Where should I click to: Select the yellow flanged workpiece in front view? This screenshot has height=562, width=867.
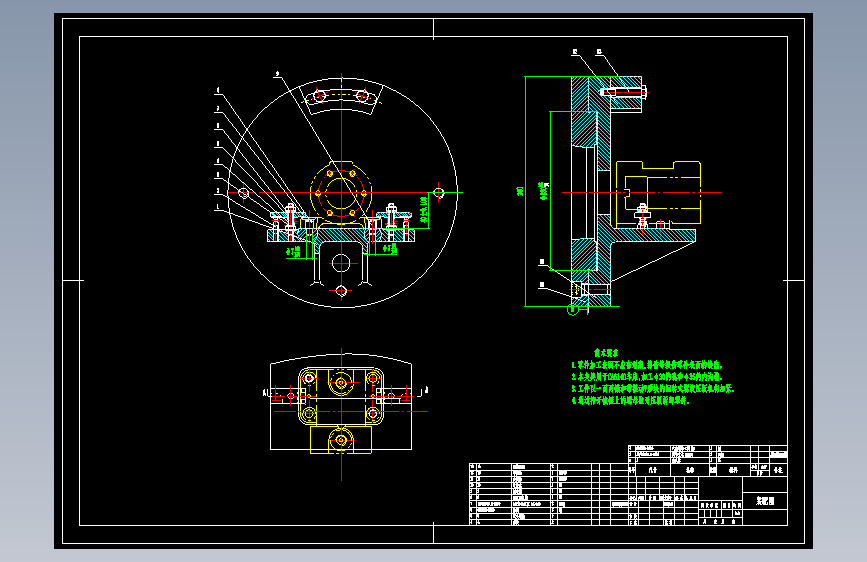[x=341, y=192]
